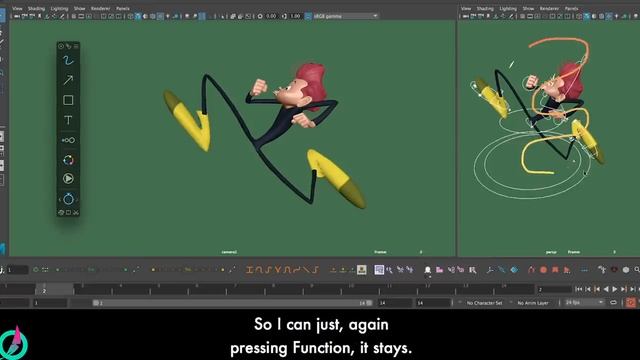Open Lighting menu in camera1 panel
The height and width of the screenshot is (360, 640).
(60, 8)
